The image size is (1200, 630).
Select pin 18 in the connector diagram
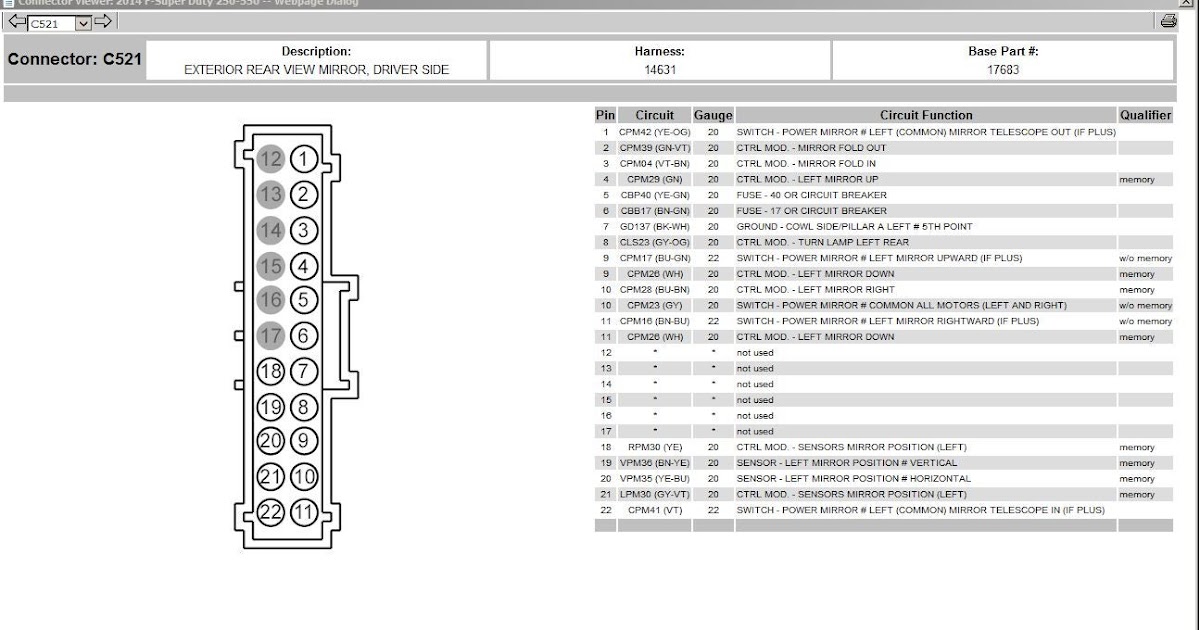click(271, 372)
